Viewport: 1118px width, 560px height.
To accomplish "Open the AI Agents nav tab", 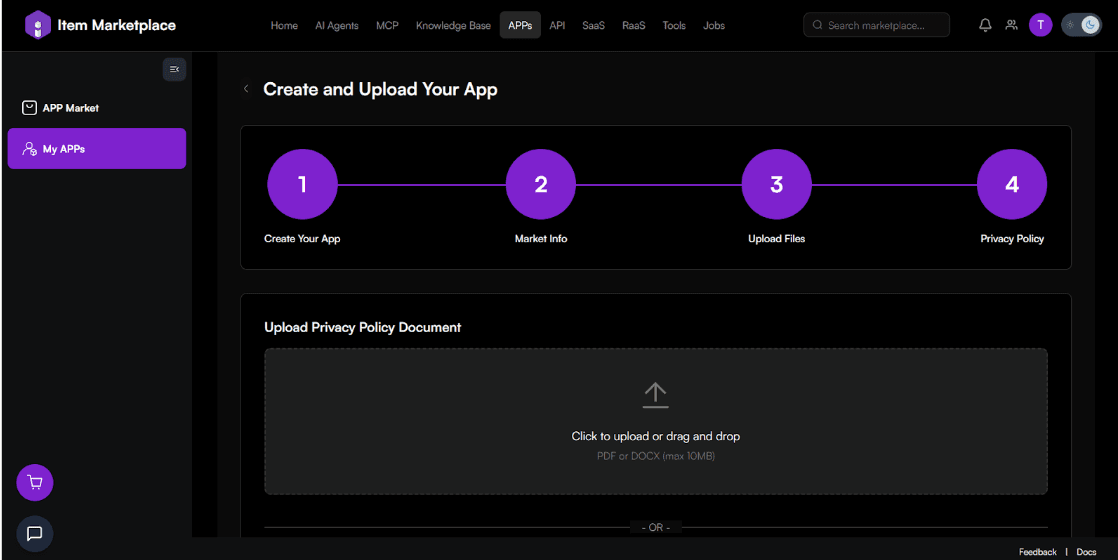I will pos(336,25).
